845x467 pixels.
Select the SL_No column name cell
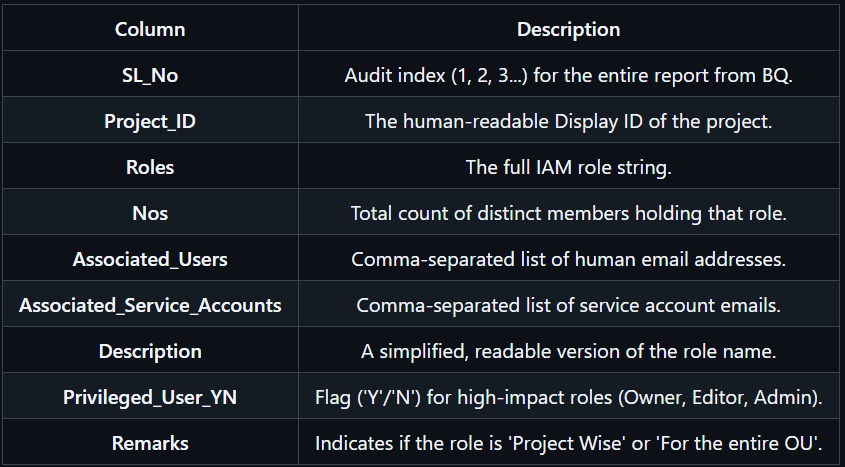click(x=150, y=75)
